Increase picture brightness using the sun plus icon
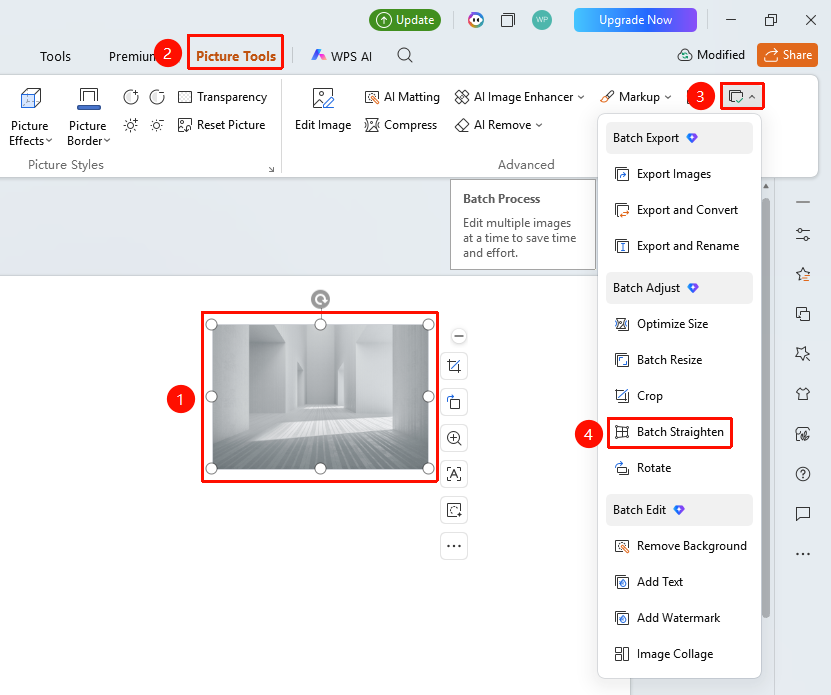The image size is (831, 695). pyautogui.click(x=131, y=125)
